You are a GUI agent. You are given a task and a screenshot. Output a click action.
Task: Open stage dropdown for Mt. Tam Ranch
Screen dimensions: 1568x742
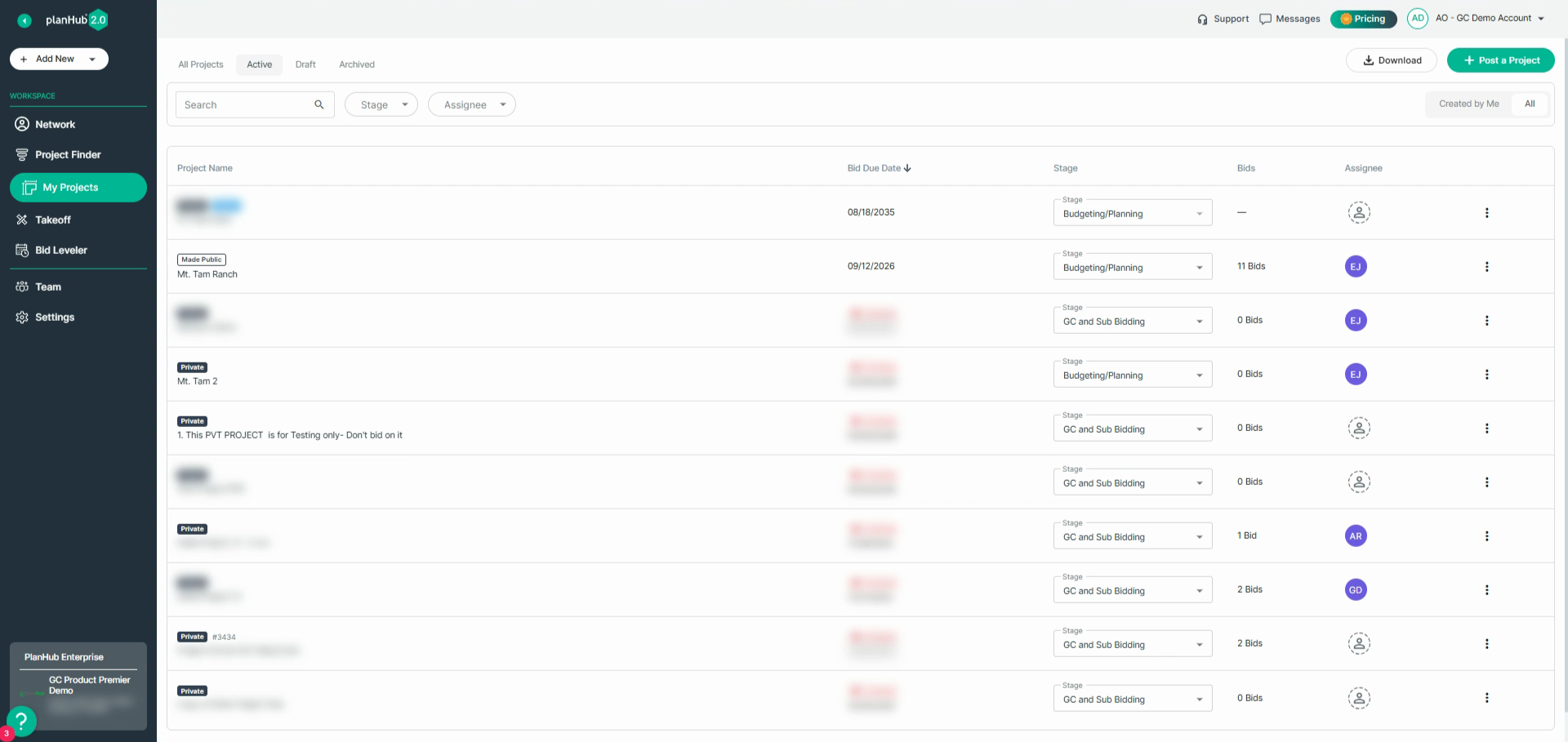coord(1133,267)
